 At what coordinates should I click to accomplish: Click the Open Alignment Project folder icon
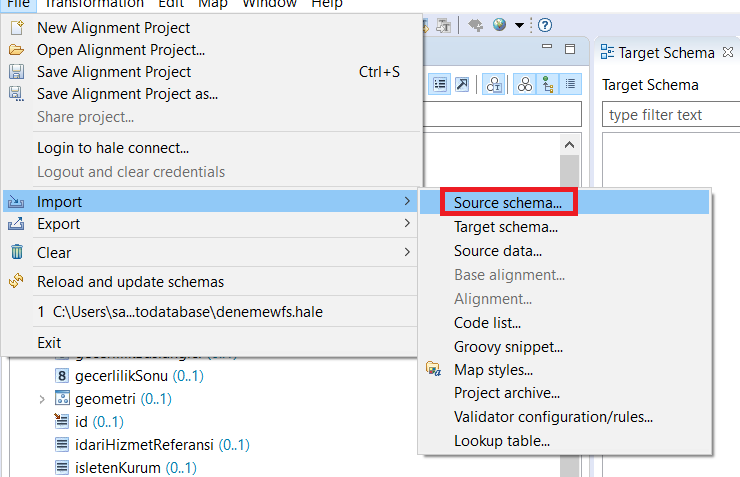[x=17, y=50]
